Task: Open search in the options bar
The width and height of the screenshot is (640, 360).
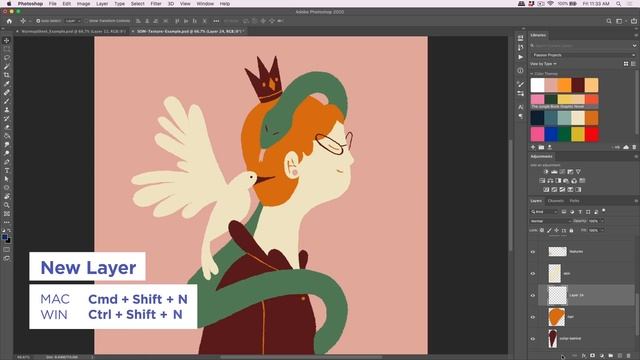Action: 609,21
